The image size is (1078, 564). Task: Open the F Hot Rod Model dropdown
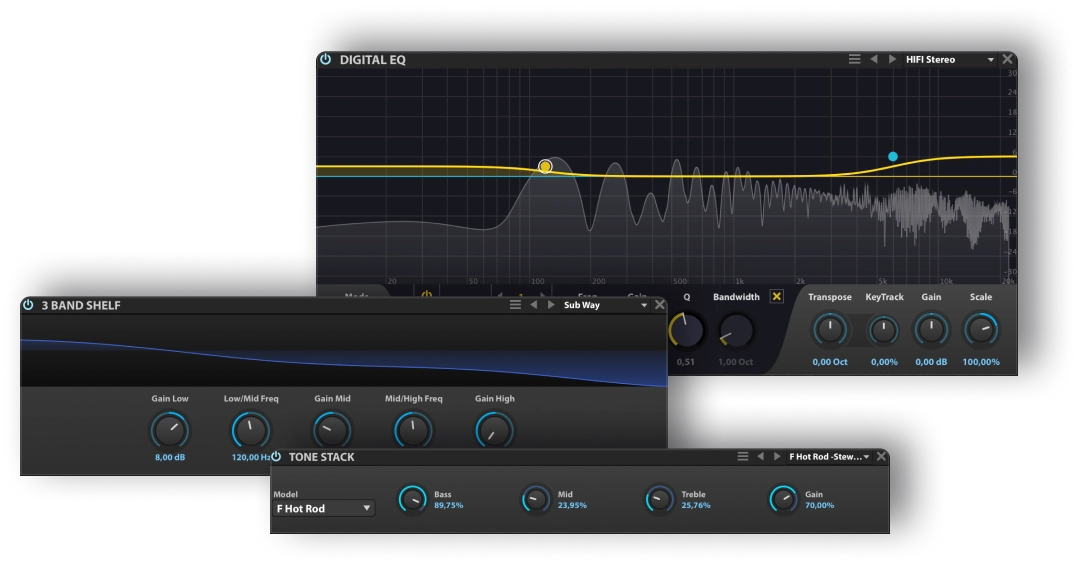(324, 508)
